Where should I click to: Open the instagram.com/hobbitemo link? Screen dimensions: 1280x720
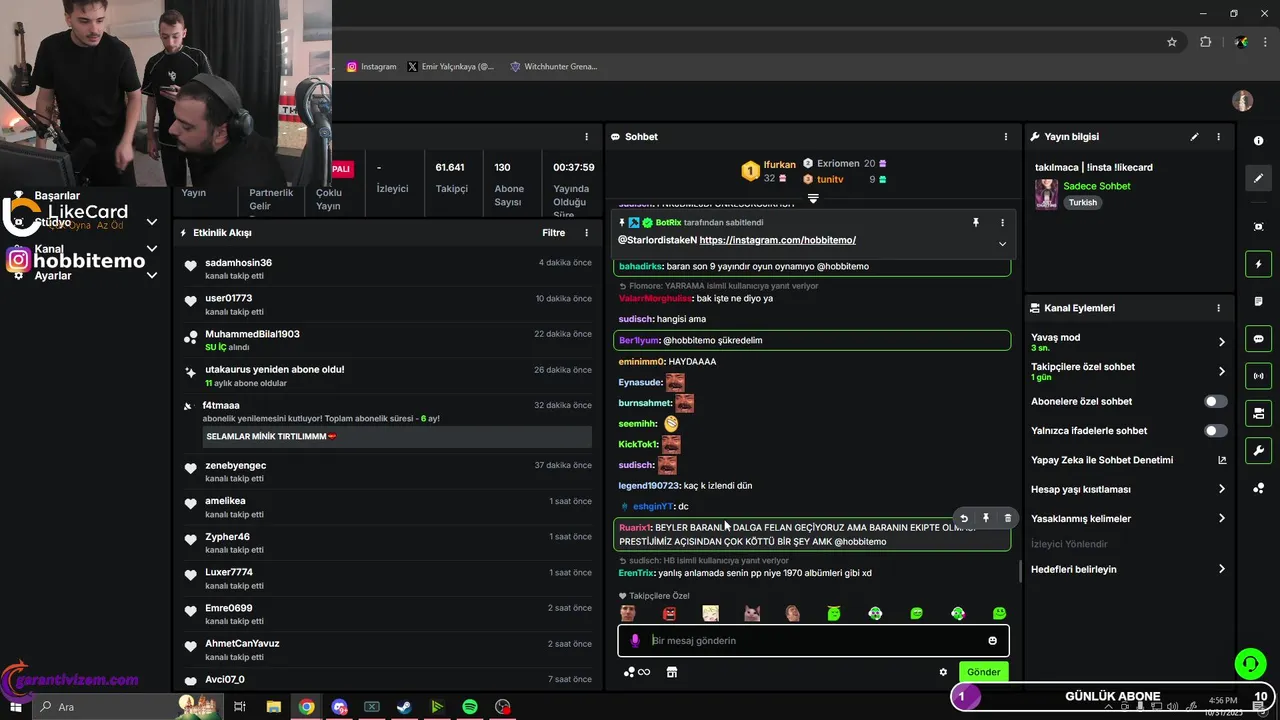pyautogui.click(x=777, y=240)
